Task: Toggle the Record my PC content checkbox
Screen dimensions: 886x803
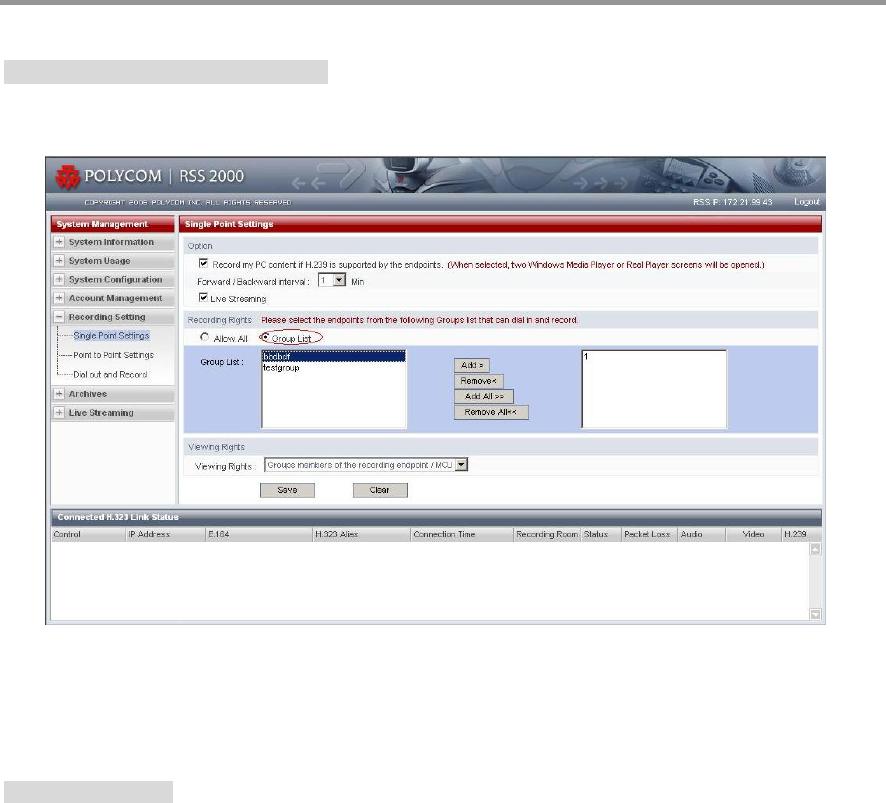Action: [203, 263]
